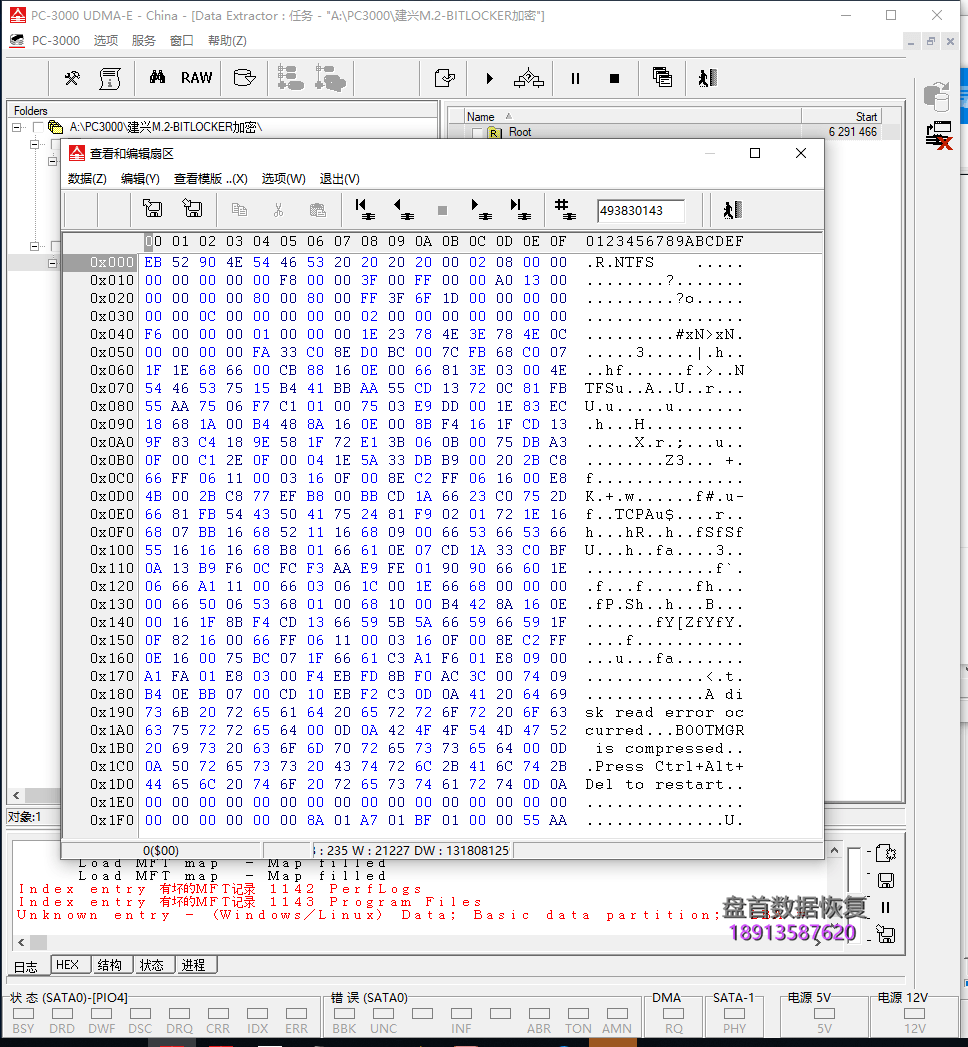
Task: Open the 服务 menu in main window
Action: tap(144, 41)
